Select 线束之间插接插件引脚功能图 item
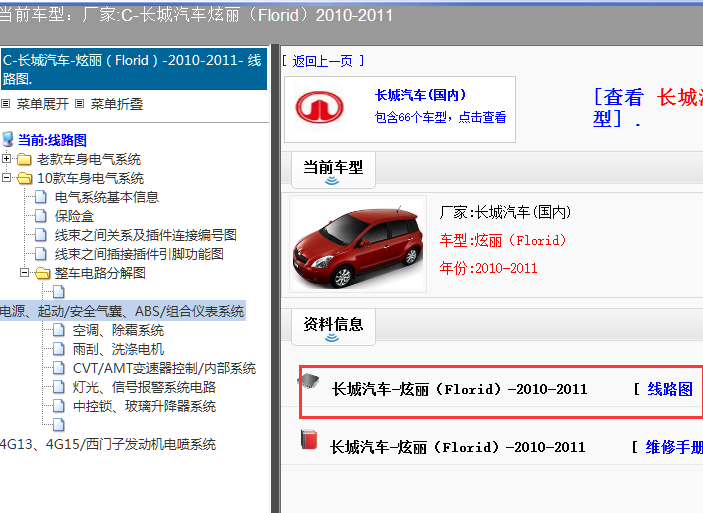This screenshot has height=513, width=703. click(139, 254)
